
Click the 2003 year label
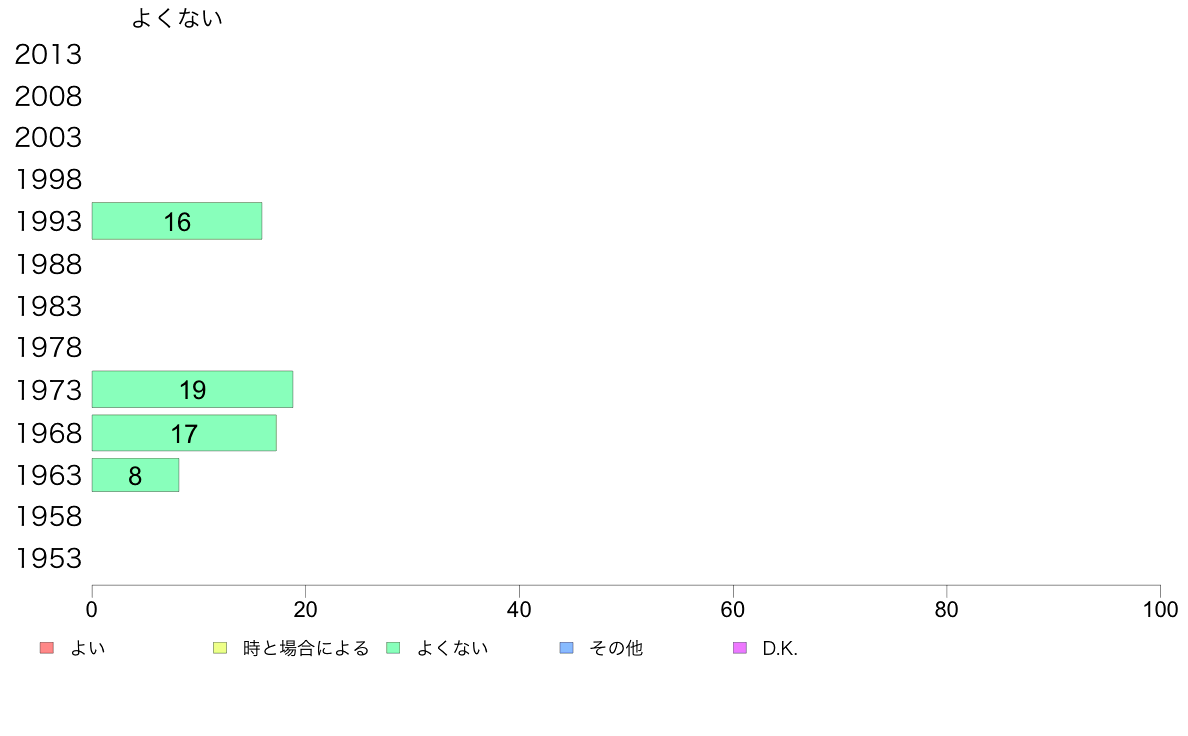point(48,138)
